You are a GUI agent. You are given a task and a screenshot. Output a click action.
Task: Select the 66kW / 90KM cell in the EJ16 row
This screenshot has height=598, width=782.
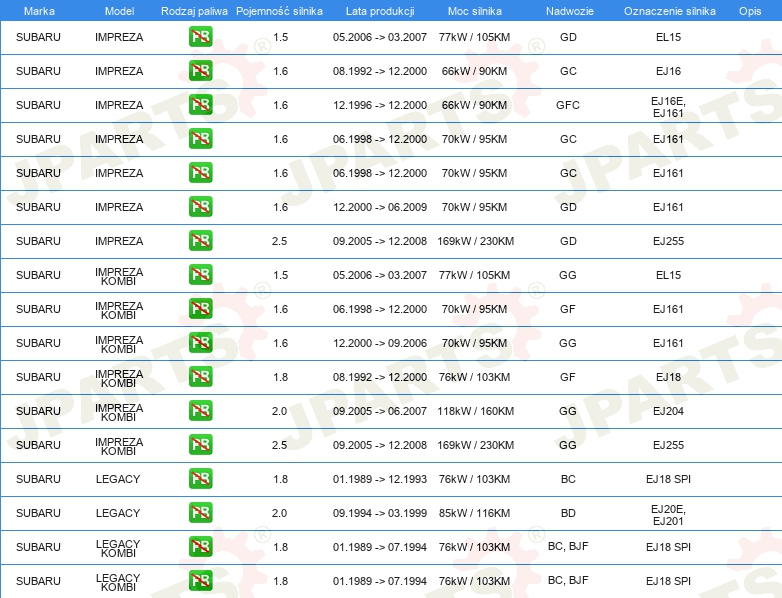click(x=474, y=71)
